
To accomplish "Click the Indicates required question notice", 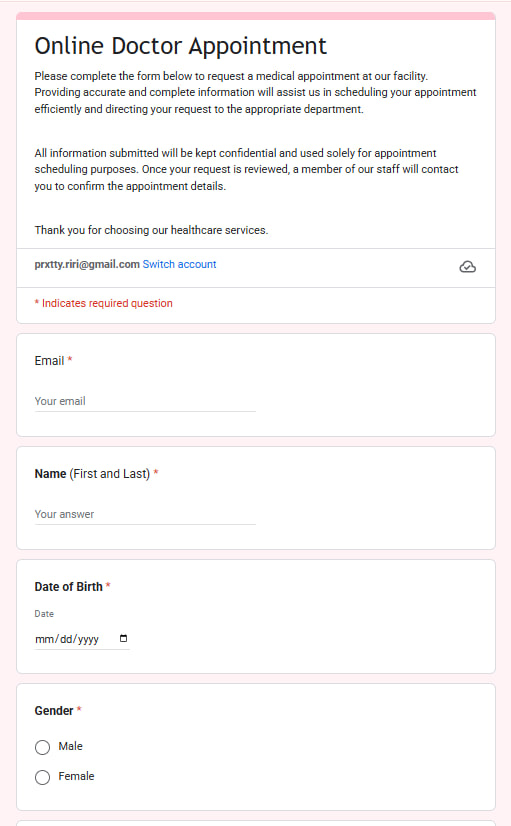I will pos(104,303).
